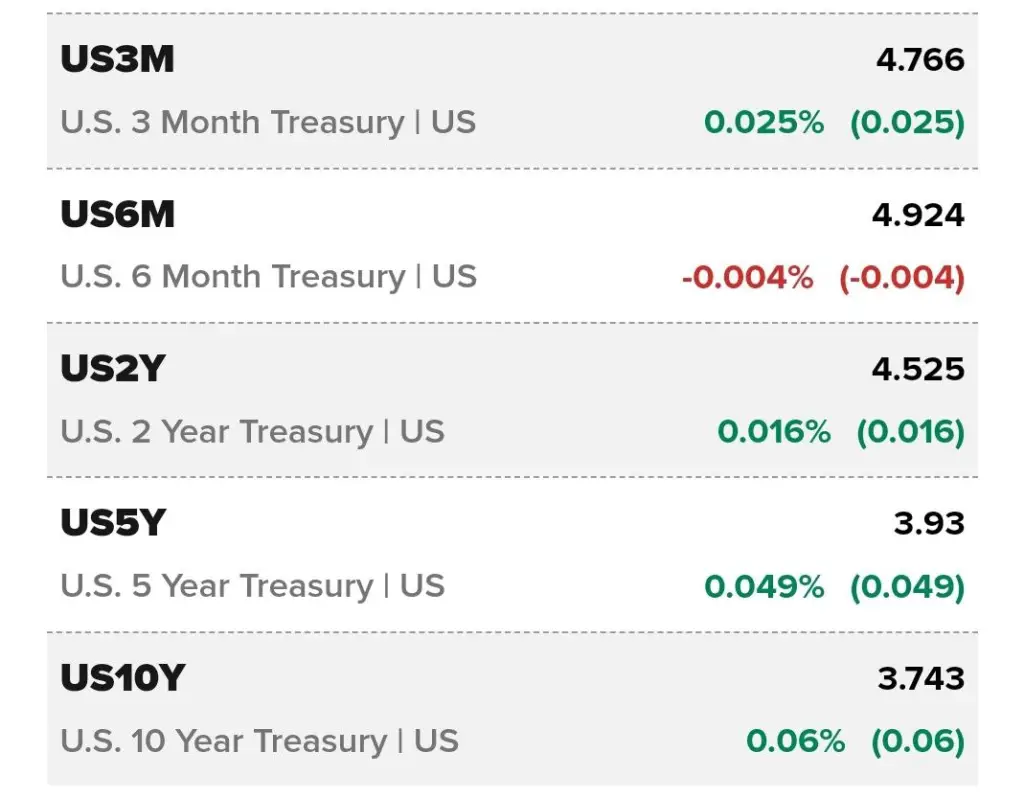Click the 4.766 yield value
This screenshot has height=798, width=1024.
point(920,60)
